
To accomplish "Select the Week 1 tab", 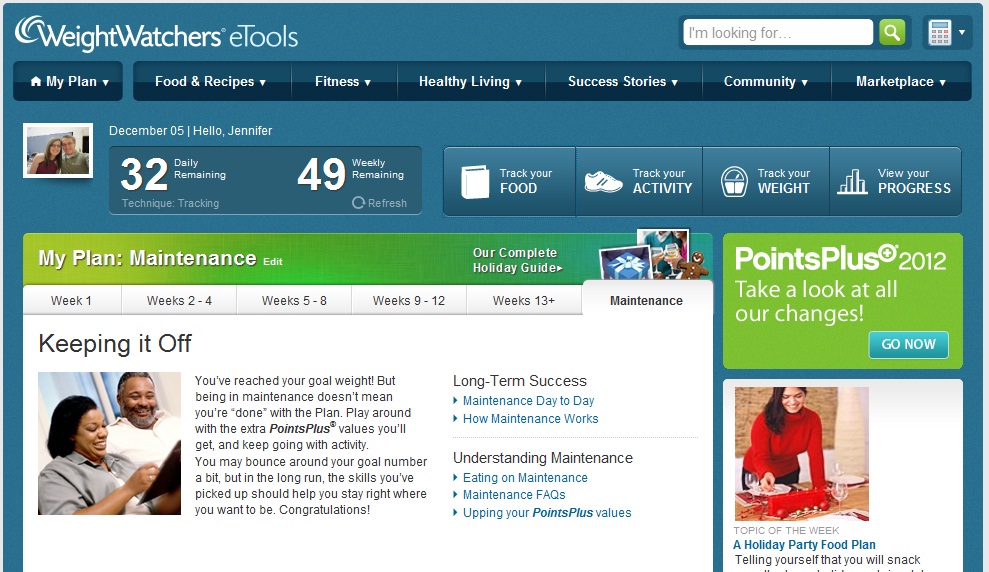I will (x=71, y=300).
